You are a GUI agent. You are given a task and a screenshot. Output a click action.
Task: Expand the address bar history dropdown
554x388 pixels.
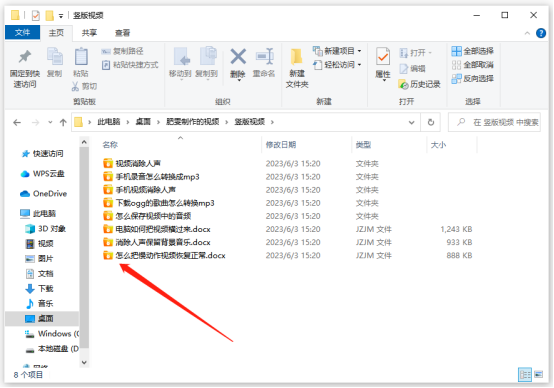[412, 123]
